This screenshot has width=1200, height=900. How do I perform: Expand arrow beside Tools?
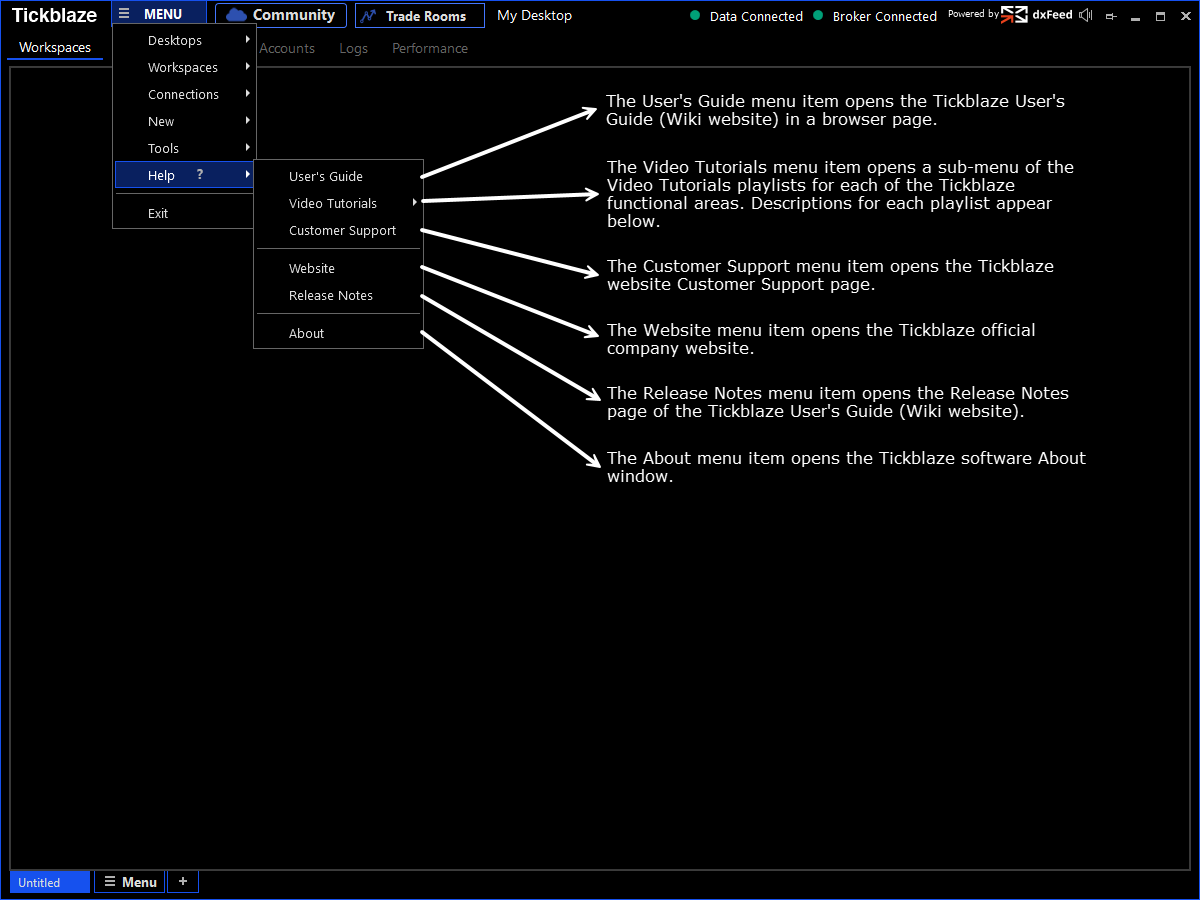pyautogui.click(x=247, y=147)
